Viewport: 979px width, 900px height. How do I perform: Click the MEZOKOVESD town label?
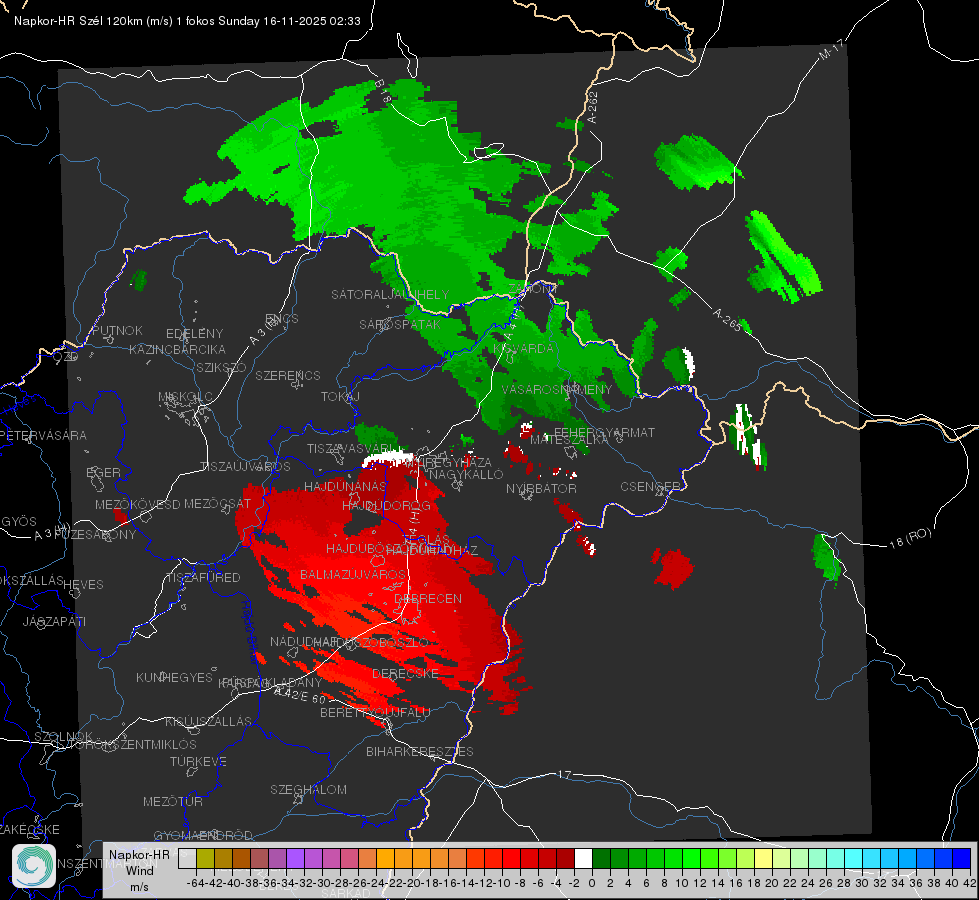(x=137, y=504)
